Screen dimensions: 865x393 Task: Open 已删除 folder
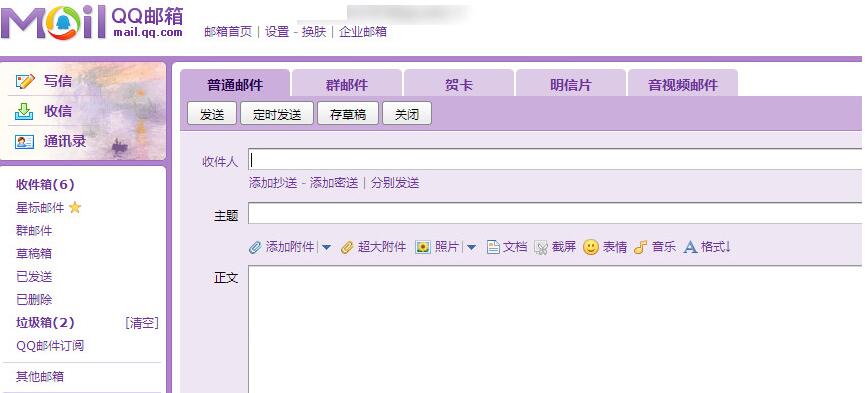pyautogui.click(x=34, y=300)
